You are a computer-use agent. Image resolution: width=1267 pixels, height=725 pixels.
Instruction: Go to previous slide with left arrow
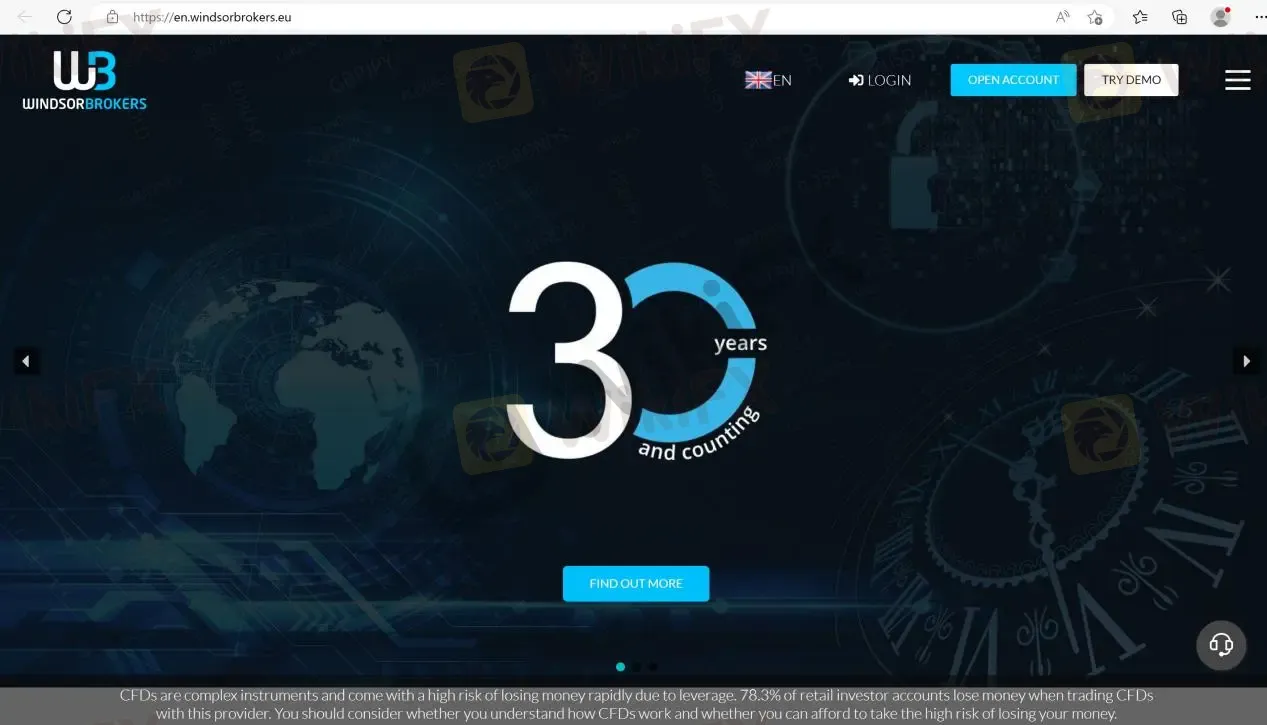[27, 361]
